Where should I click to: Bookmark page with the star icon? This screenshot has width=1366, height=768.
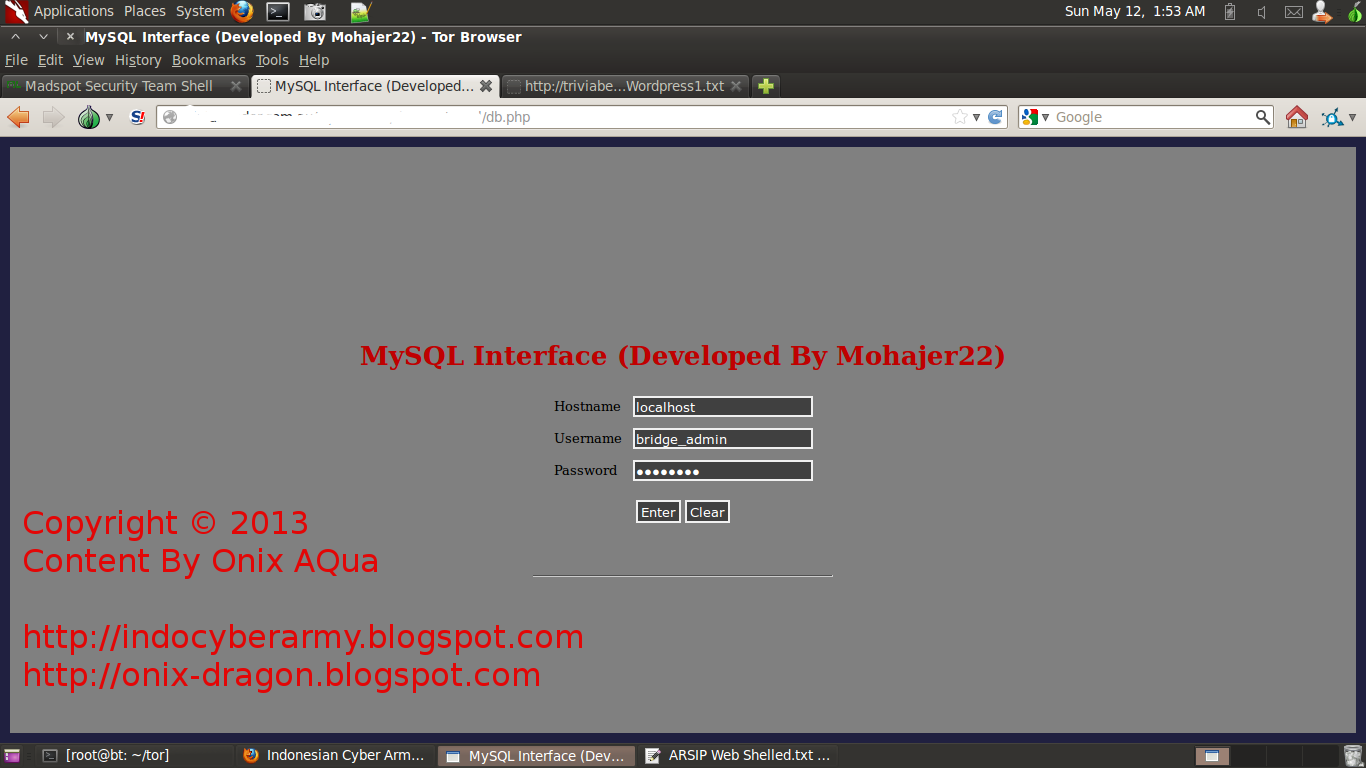click(x=960, y=117)
